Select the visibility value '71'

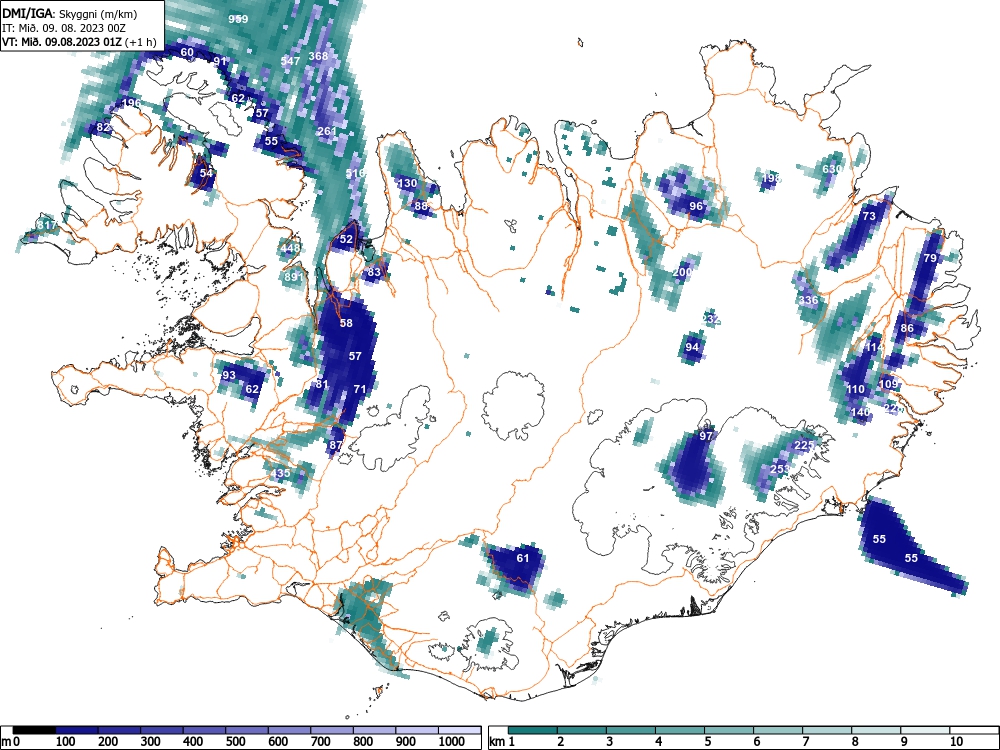point(360,389)
